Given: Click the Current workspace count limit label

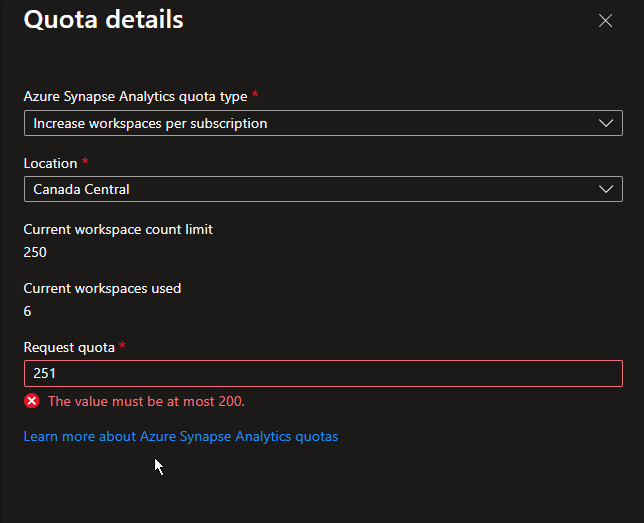Looking at the screenshot, I should click(118, 229).
